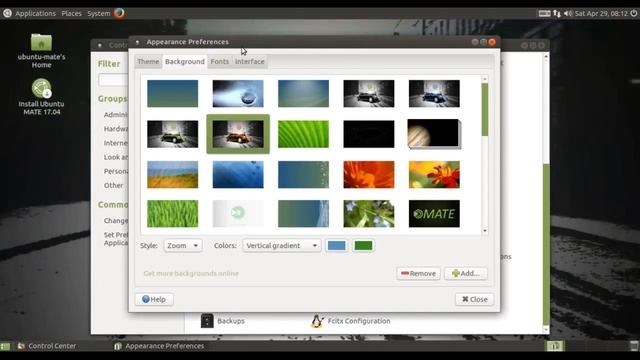This screenshot has height=360, width=640.
Task: Open the Colors Vertical gradient dropdown
Action: pyautogui.click(x=282, y=245)
